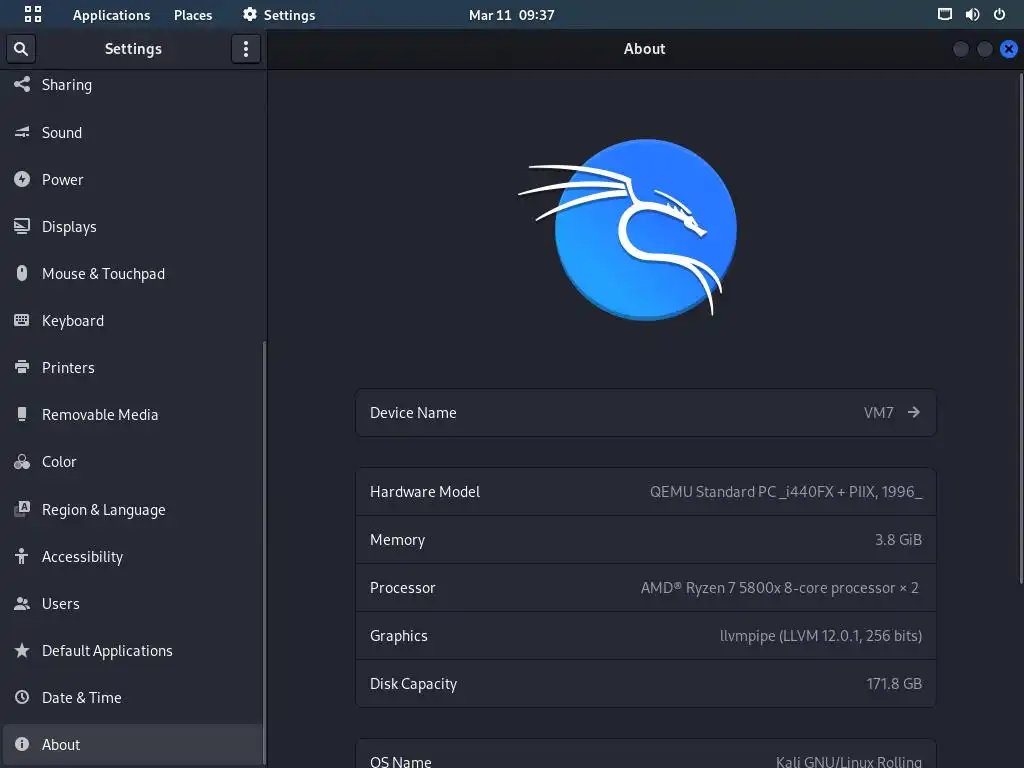Click the search magnifier icon in Settings
1024x768 pixels.
[x=21, y=49]
